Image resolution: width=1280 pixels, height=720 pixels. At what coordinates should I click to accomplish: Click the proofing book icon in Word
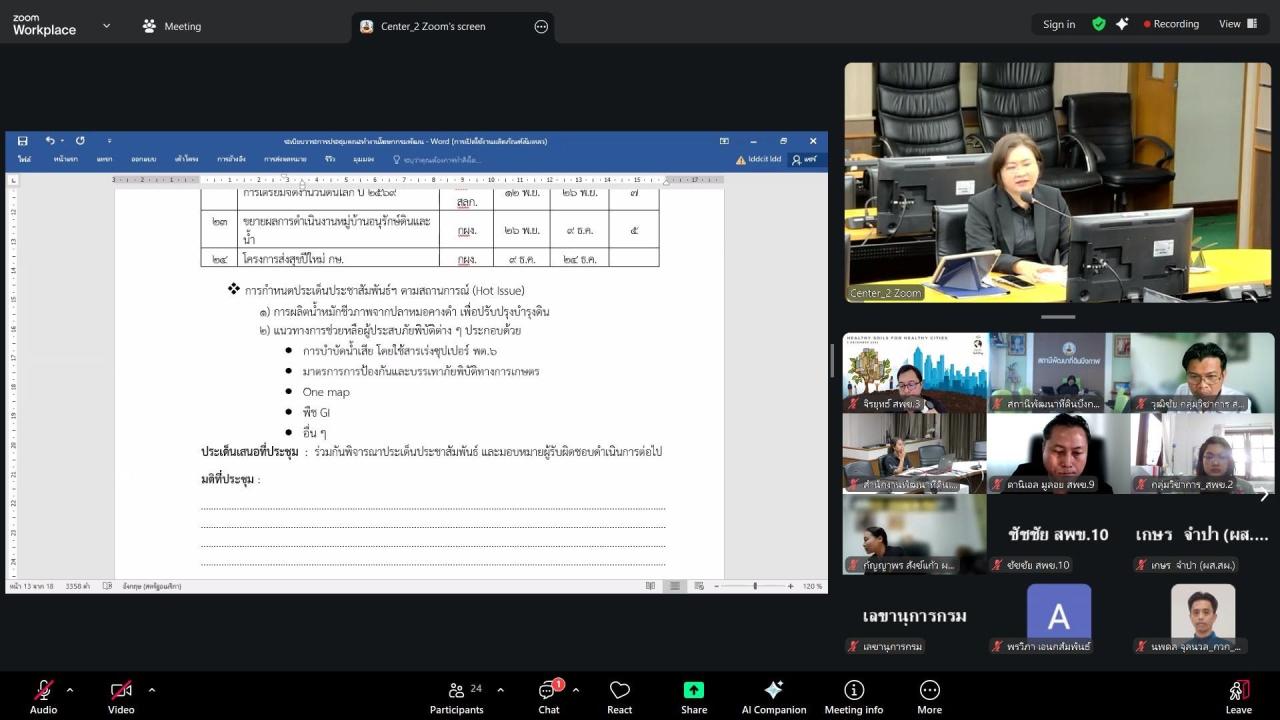click(109, 586)
